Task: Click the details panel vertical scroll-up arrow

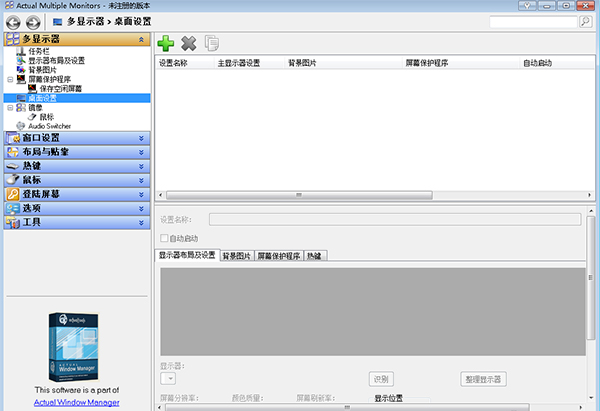Action: coord(591,211)
